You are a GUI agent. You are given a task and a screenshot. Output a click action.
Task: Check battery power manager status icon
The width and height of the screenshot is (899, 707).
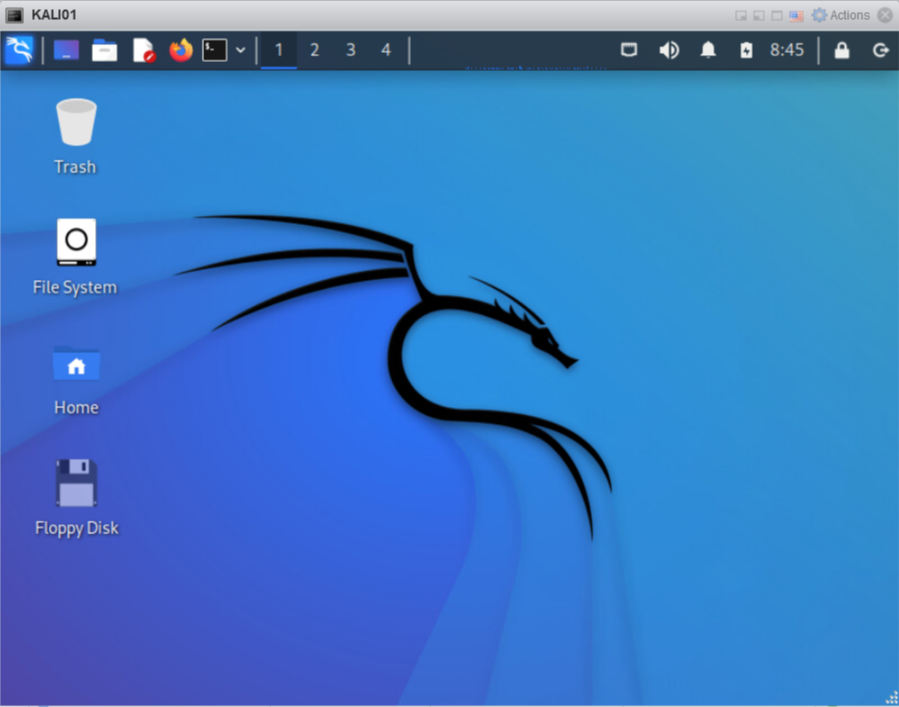pos(746,50)
